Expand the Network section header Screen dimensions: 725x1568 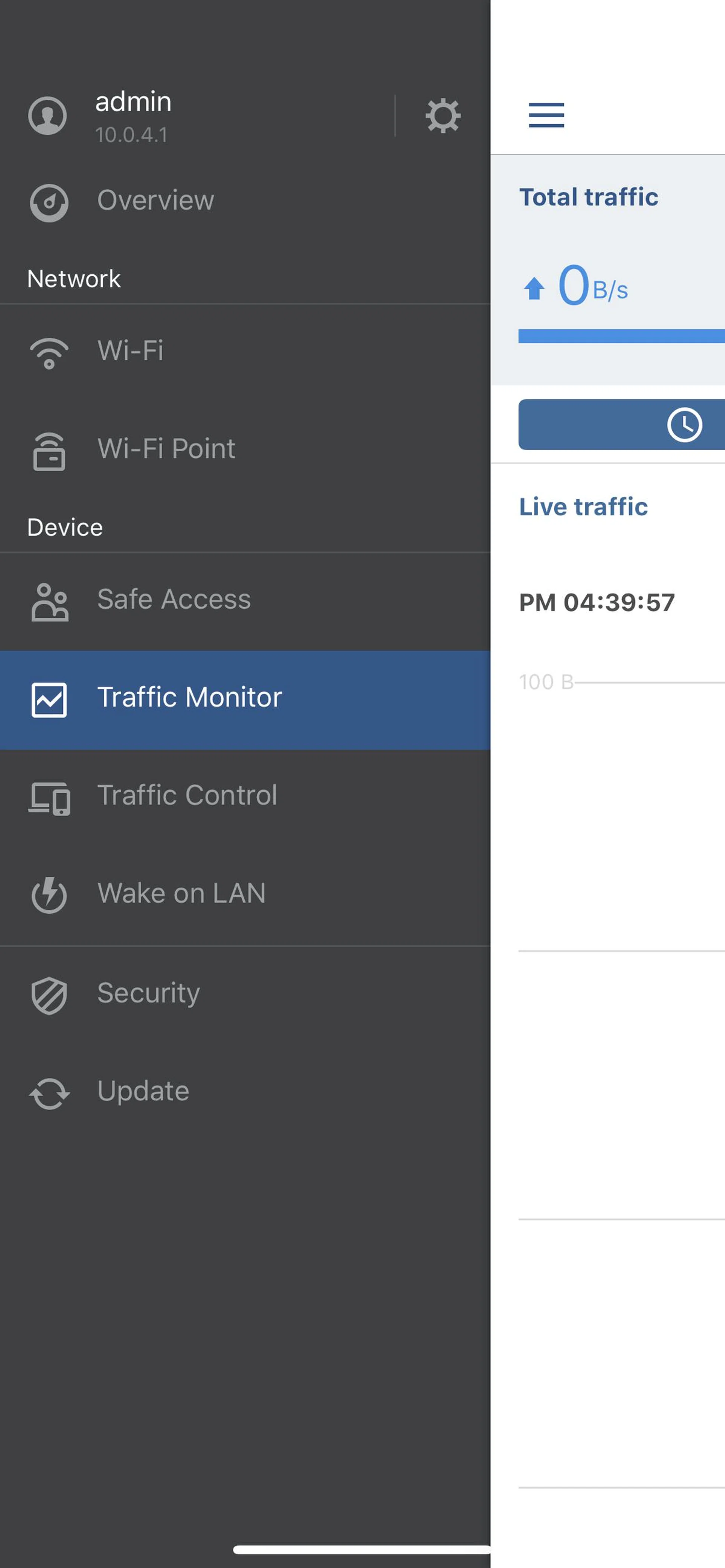tap(74, 278)
